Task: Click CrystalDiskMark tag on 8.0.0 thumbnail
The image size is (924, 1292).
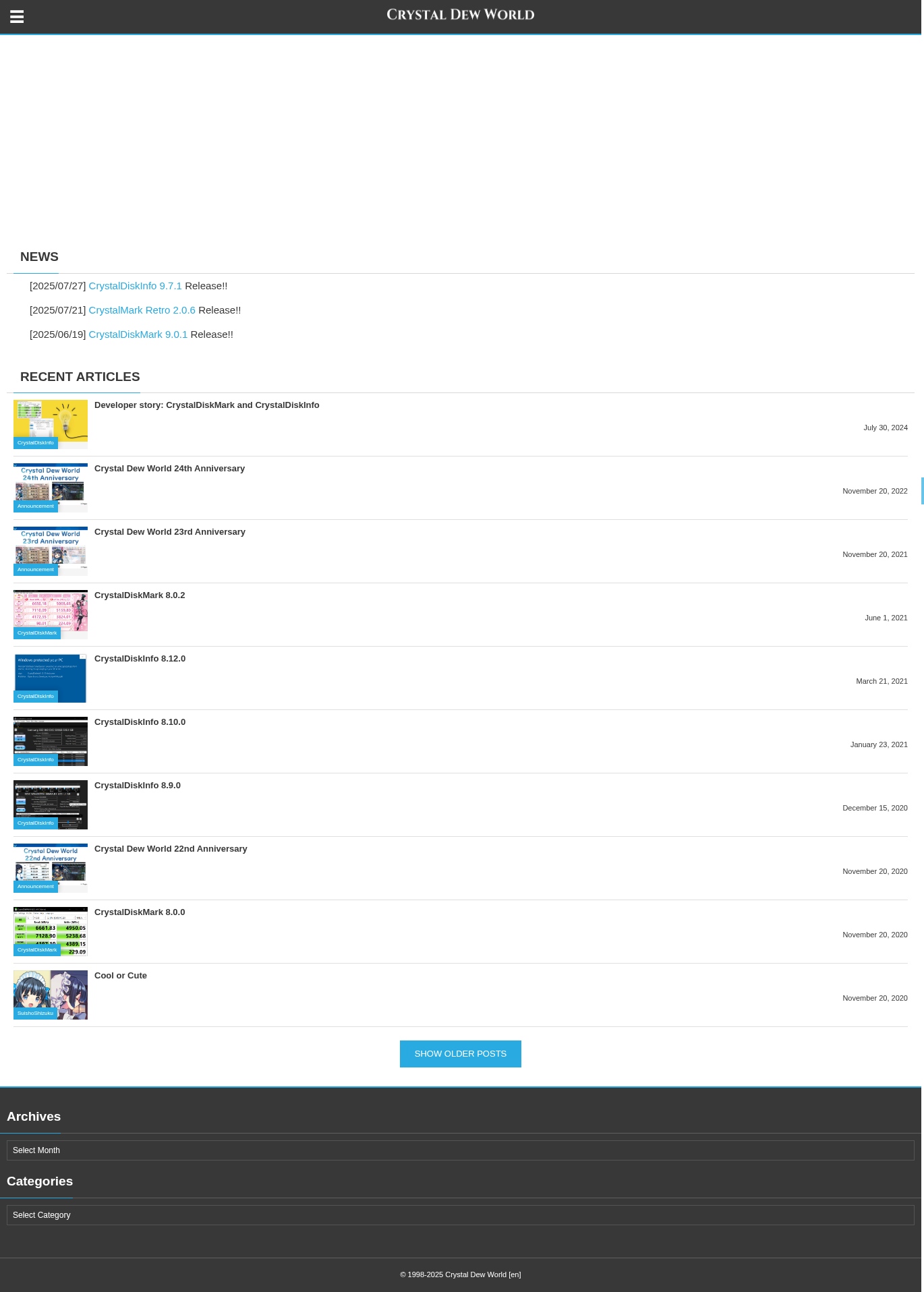Action: pos(37,950)
